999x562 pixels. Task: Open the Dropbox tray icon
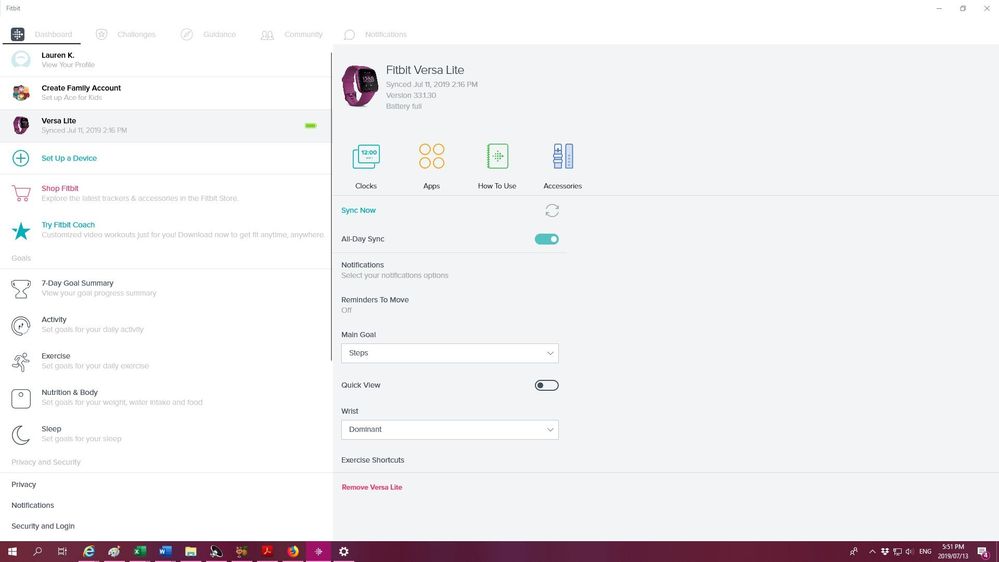885,552
